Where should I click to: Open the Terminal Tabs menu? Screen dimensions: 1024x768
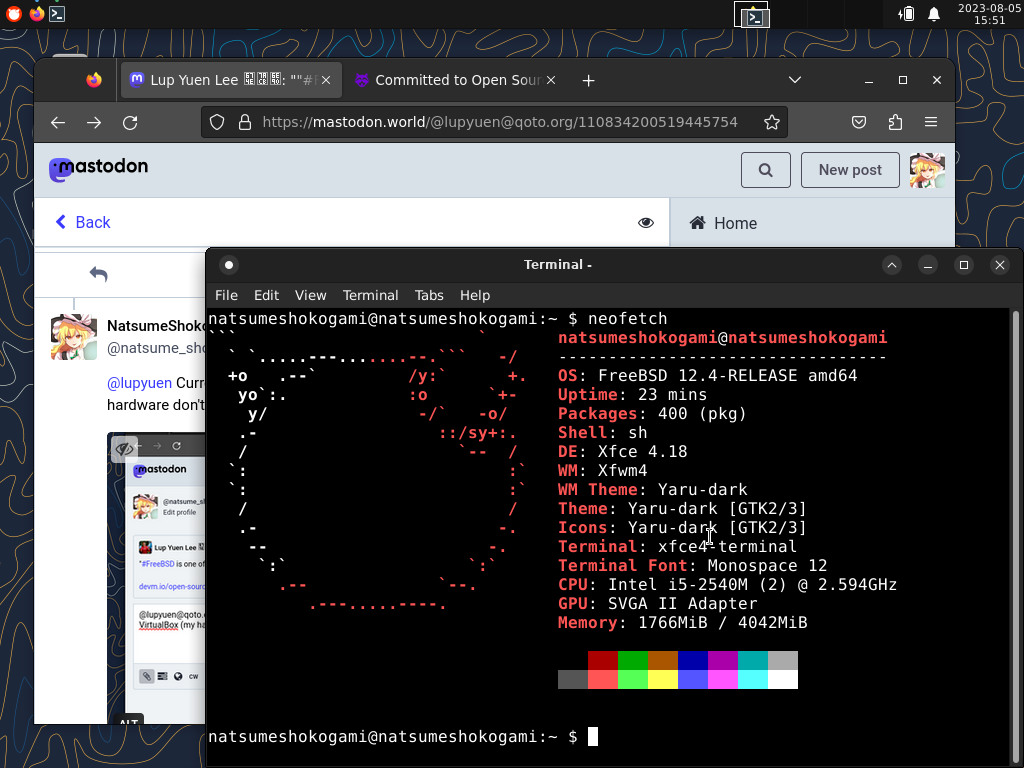[429, 295]
